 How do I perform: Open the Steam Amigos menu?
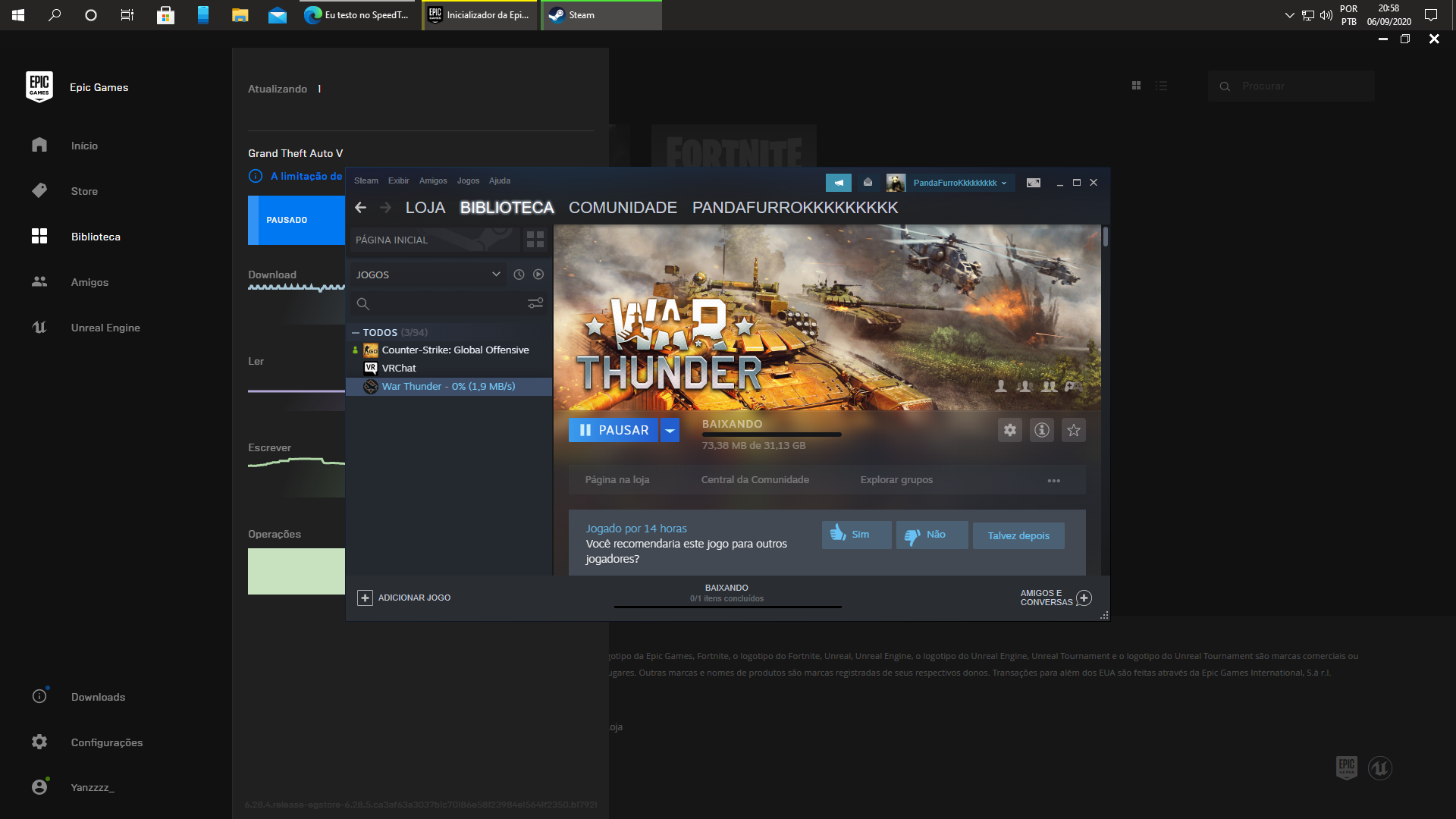point(433,180)
